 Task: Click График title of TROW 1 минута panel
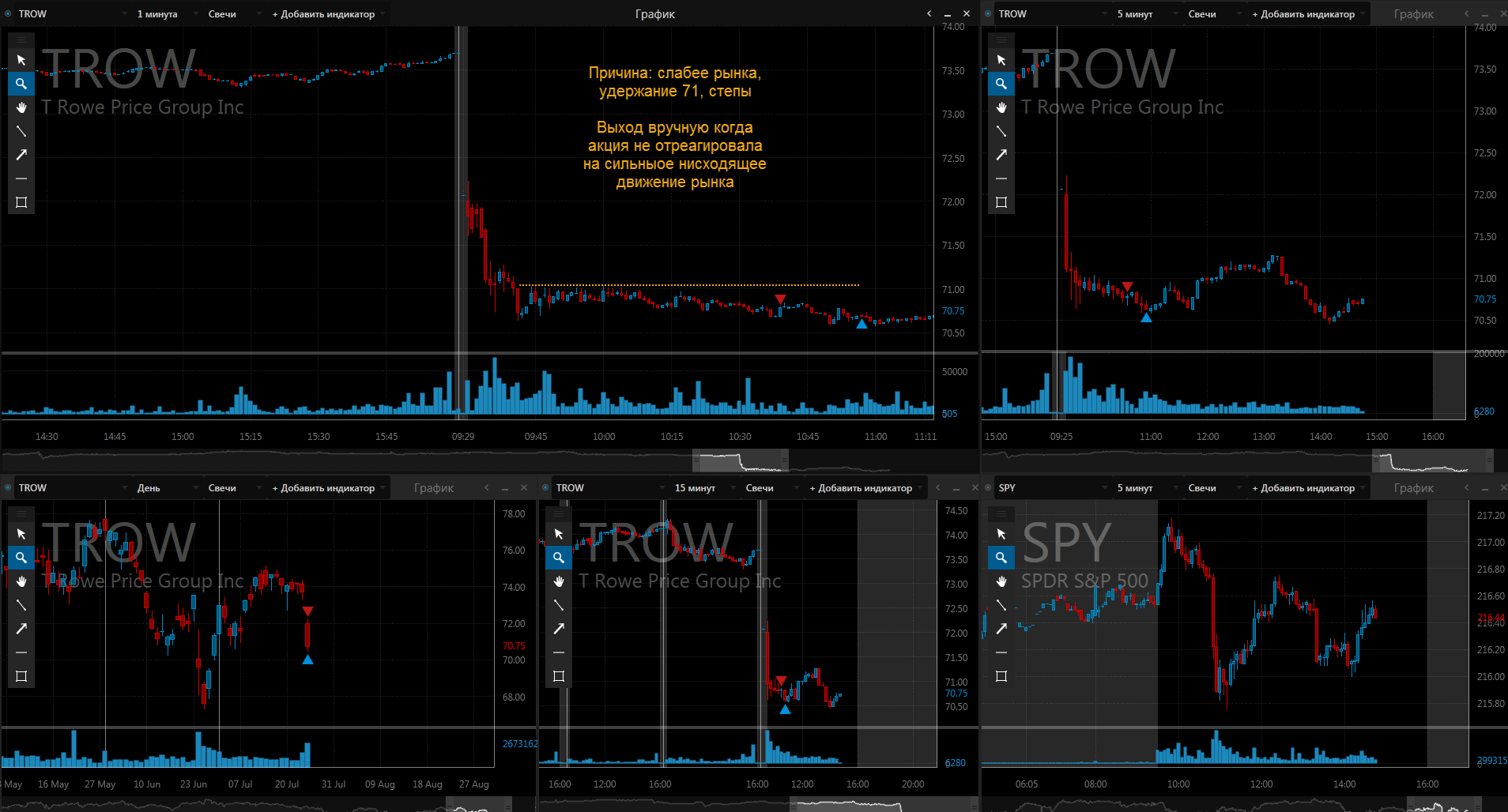(655, 14)
